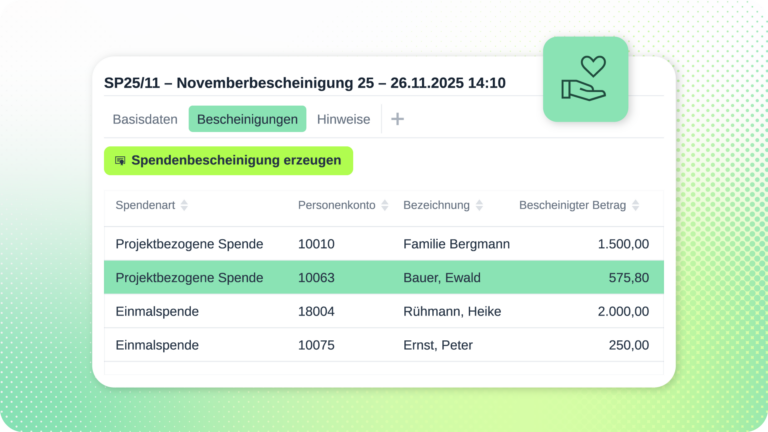Click icon inside Spendenbescheinigung erzeugen button
This screenshot has width=768, height=432.
(x=120, y=160)
